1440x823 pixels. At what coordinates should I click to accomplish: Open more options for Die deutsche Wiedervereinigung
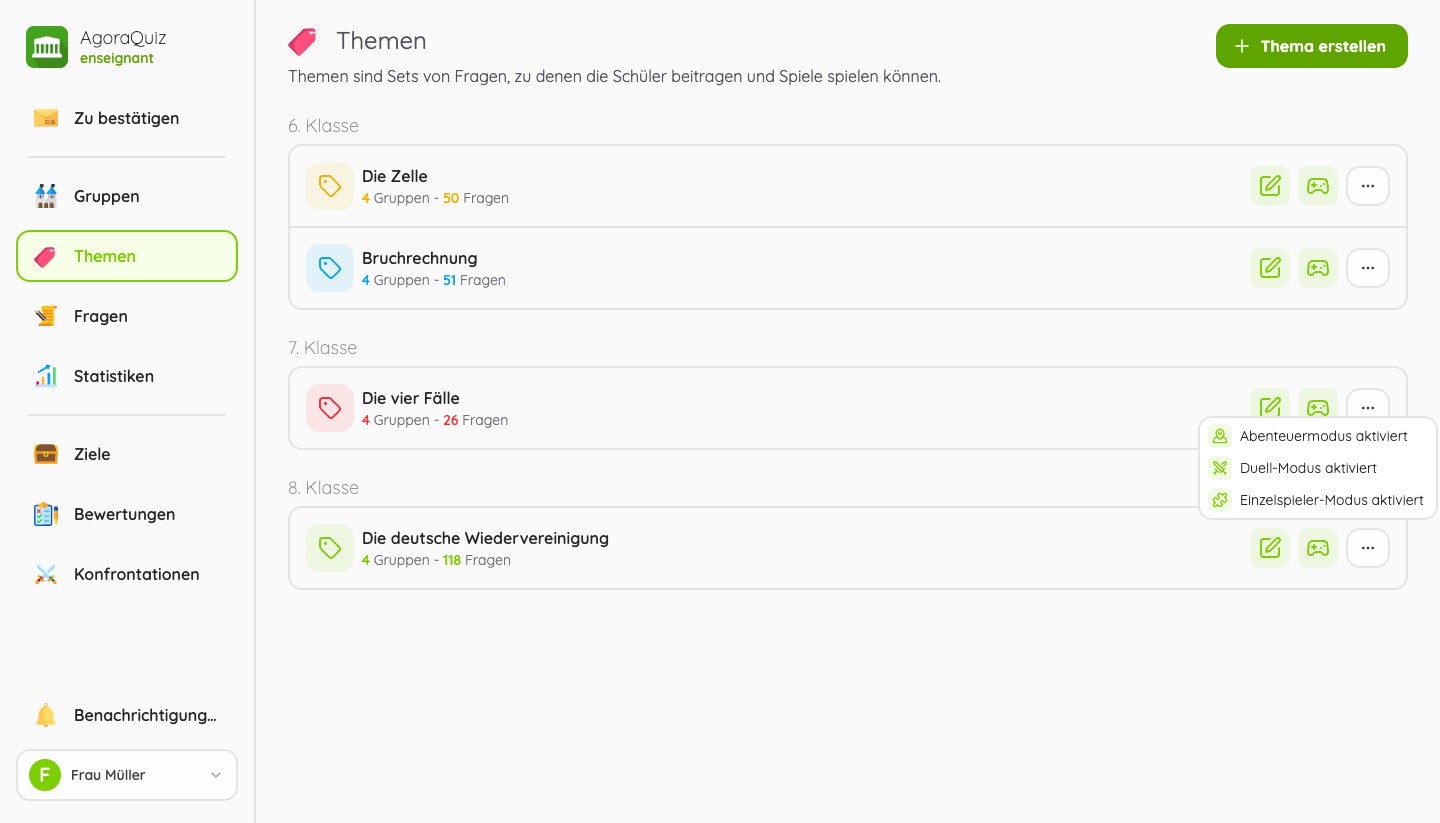1368,548
